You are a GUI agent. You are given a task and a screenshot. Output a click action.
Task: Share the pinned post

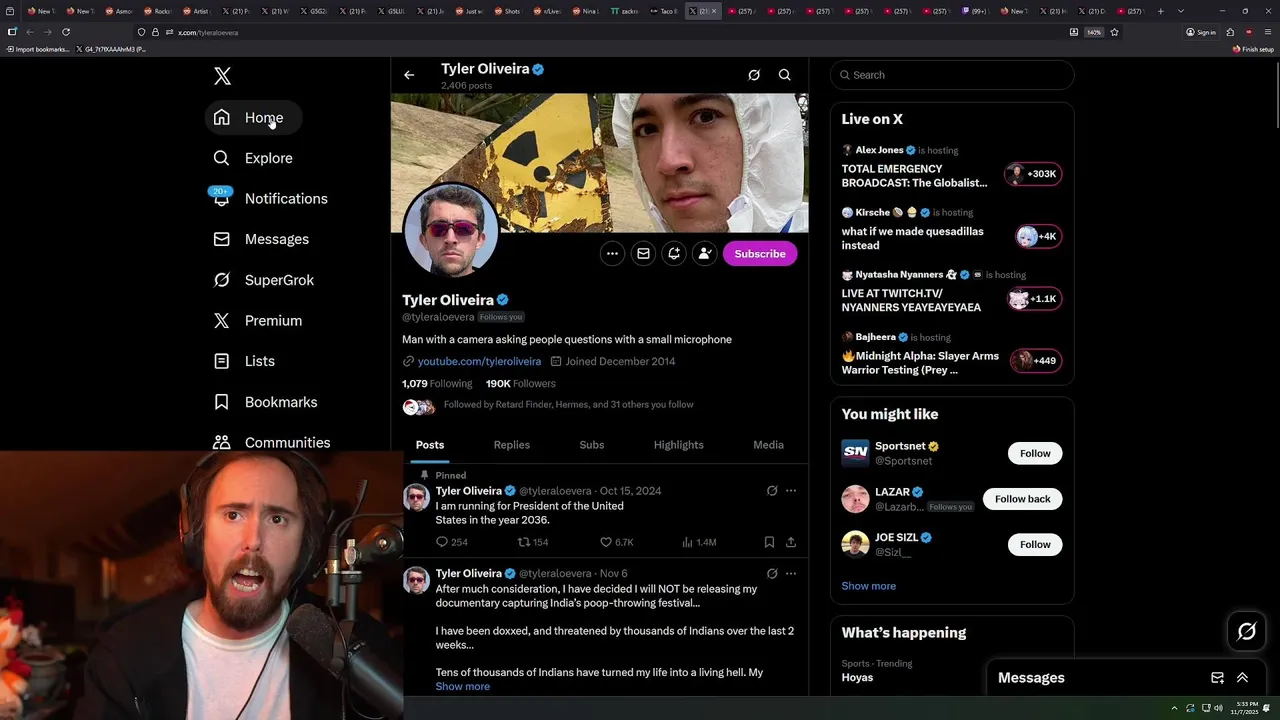click(791, 542)
